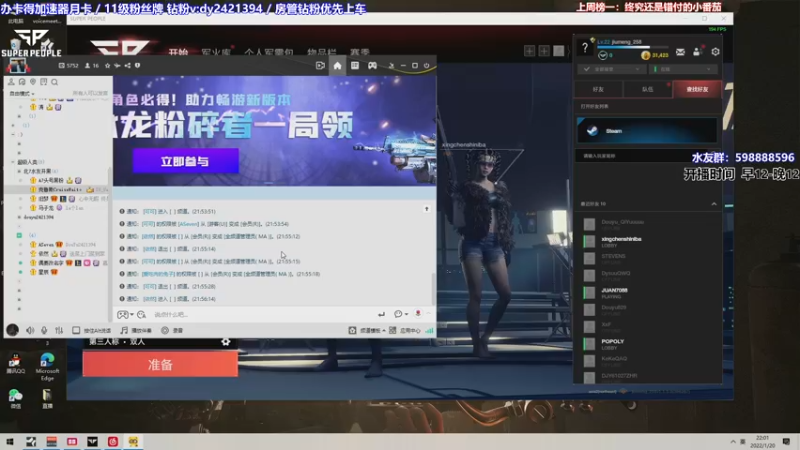Open the 腾讯QQ desktop shortcut
The width and height of the screenshot is (800, 450).
[15, 364]
